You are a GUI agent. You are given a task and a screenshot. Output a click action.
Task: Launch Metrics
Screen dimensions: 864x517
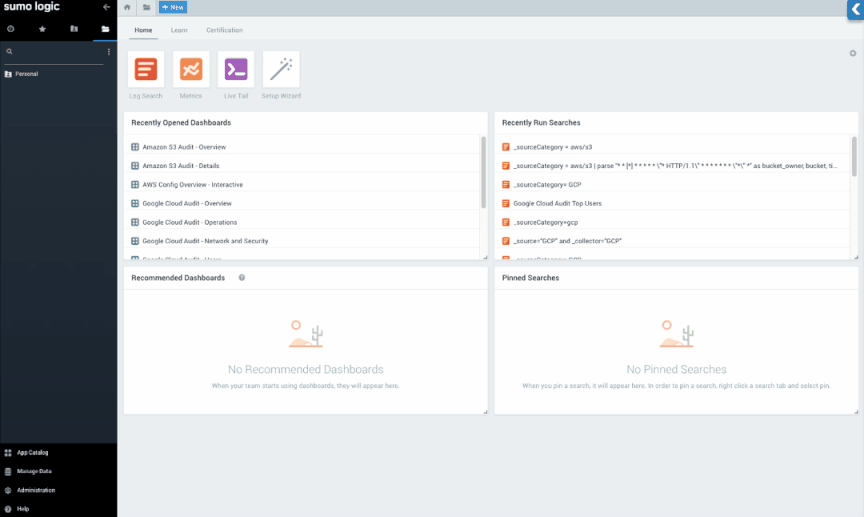tap(191, 69)
